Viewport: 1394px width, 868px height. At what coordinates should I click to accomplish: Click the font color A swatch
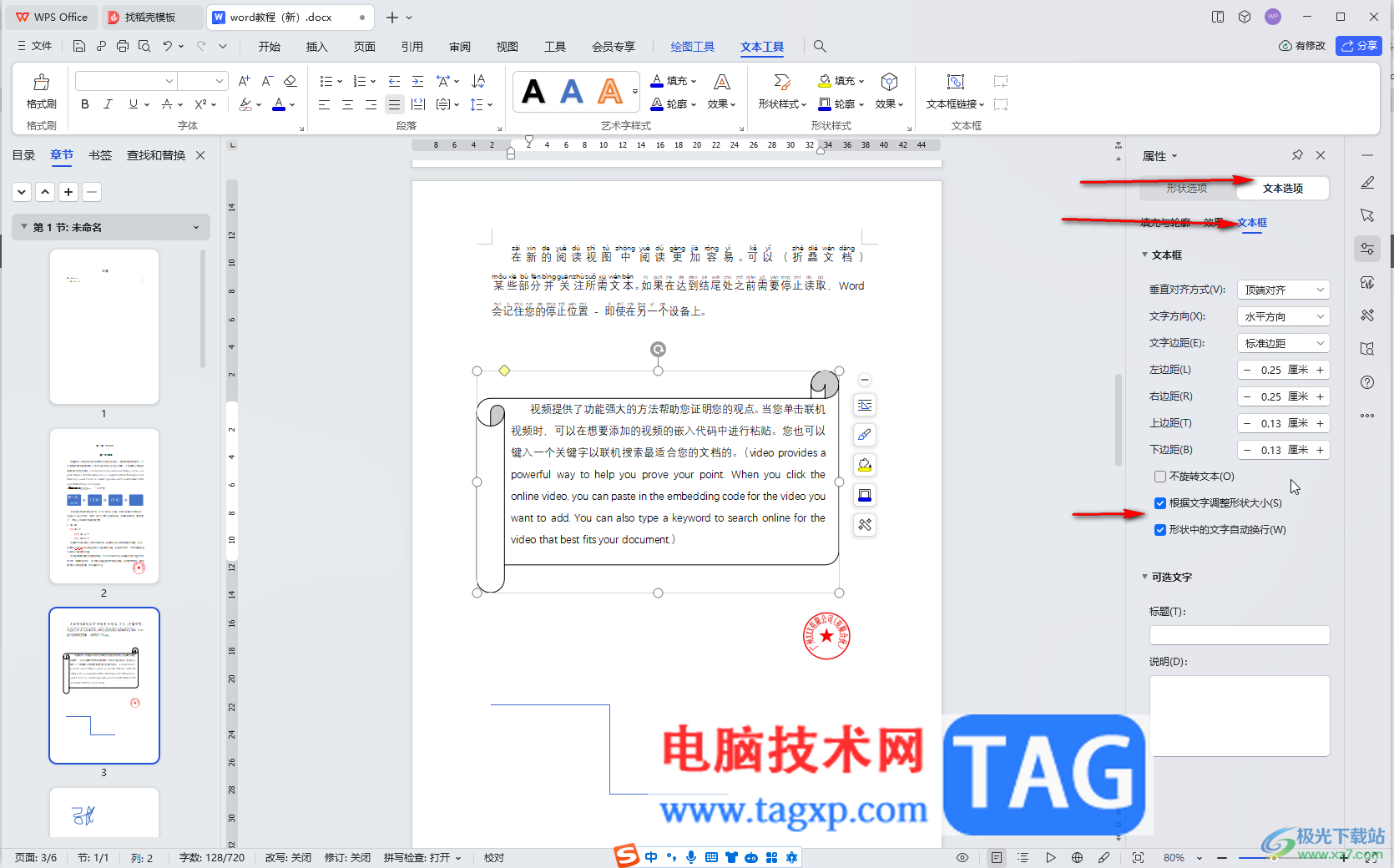click(x=279, y=104)
